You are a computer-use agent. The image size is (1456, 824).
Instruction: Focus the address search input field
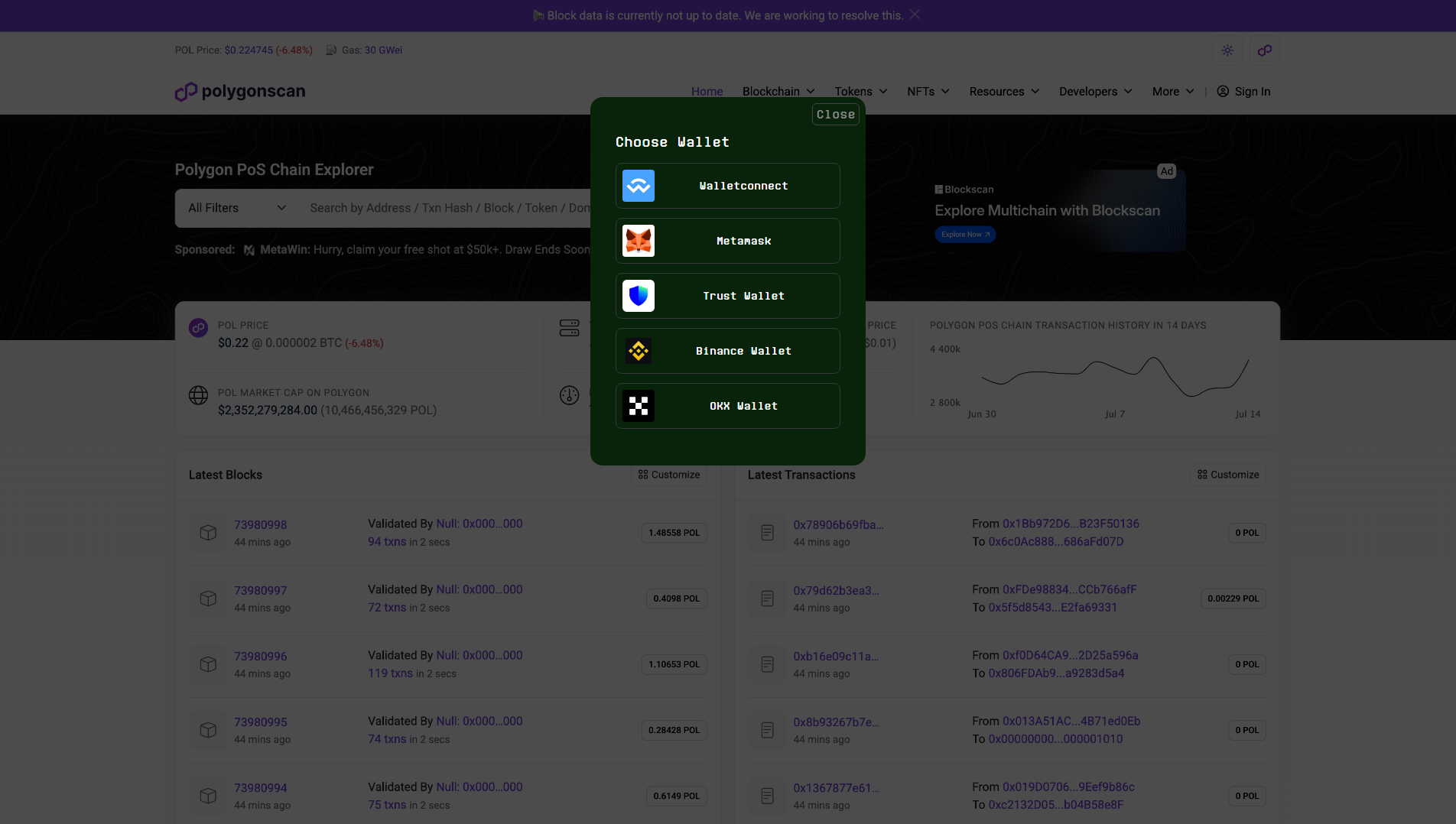450,208
